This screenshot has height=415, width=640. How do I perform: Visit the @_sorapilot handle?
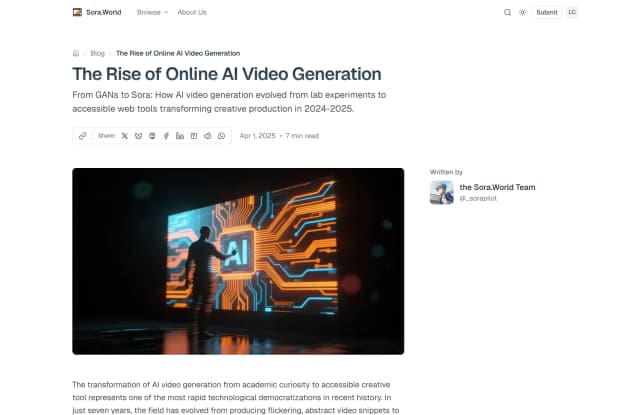tap(479, 199)
